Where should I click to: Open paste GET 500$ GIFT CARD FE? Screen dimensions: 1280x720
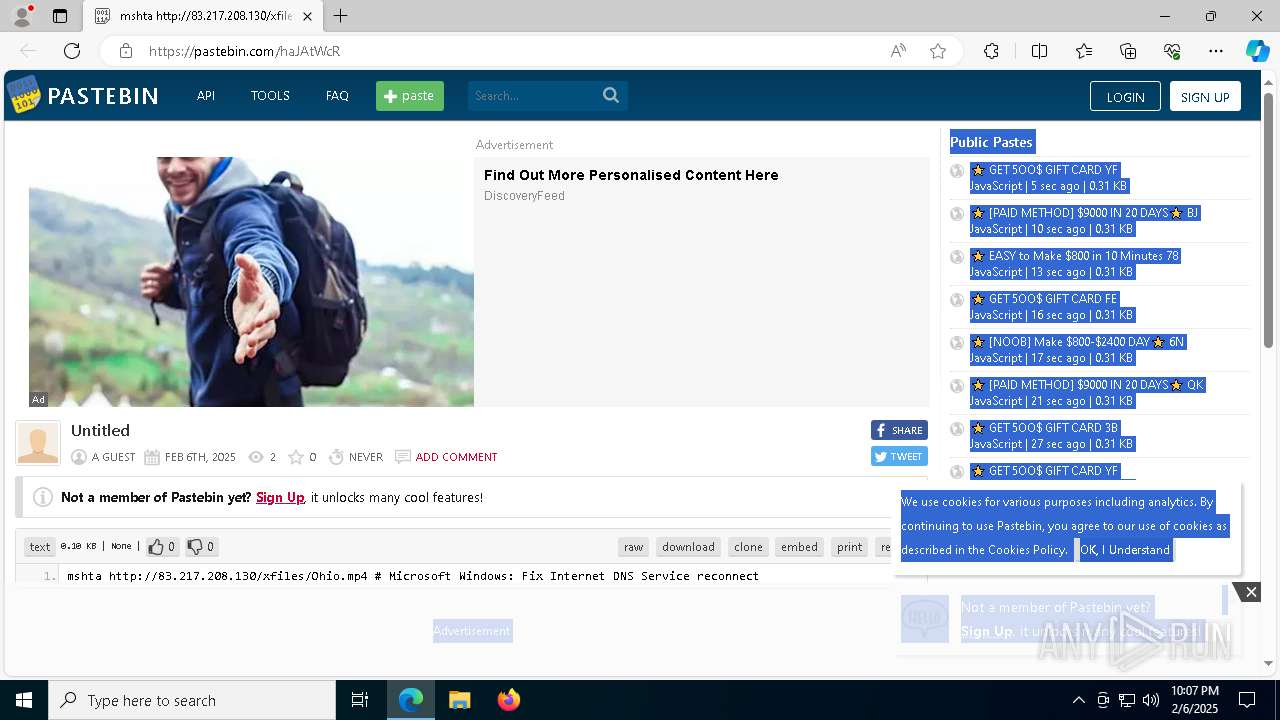click(1052, 299)
